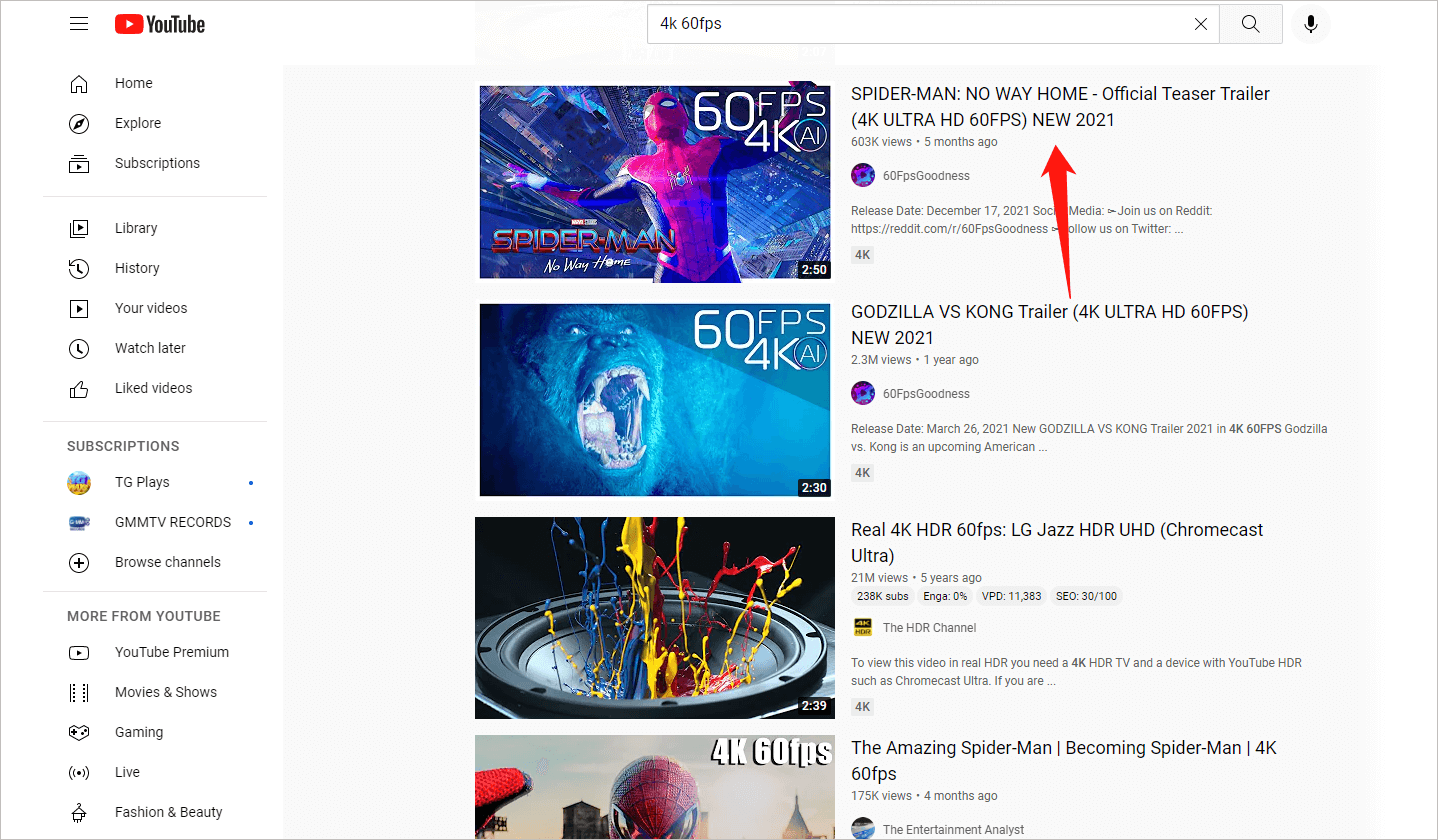The height and width of the screenshot is (840, 1438).
Task: View watch History
Action: point(136,268)
